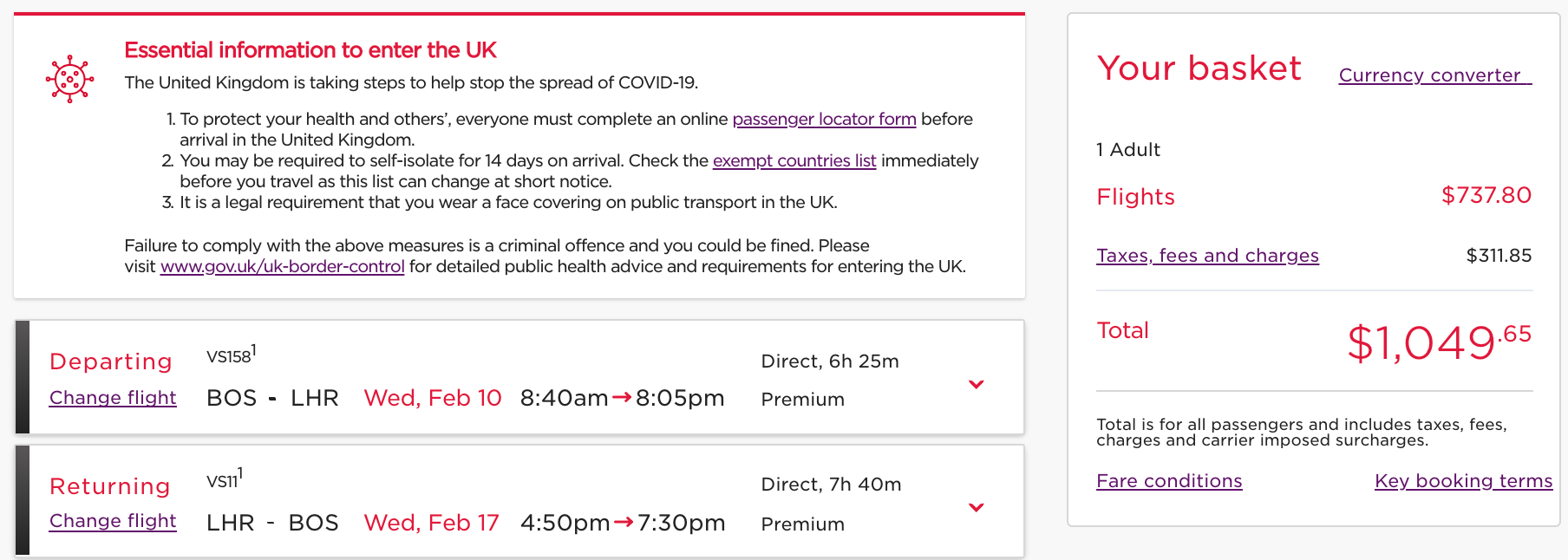Click the VS11 flight number

224,480
